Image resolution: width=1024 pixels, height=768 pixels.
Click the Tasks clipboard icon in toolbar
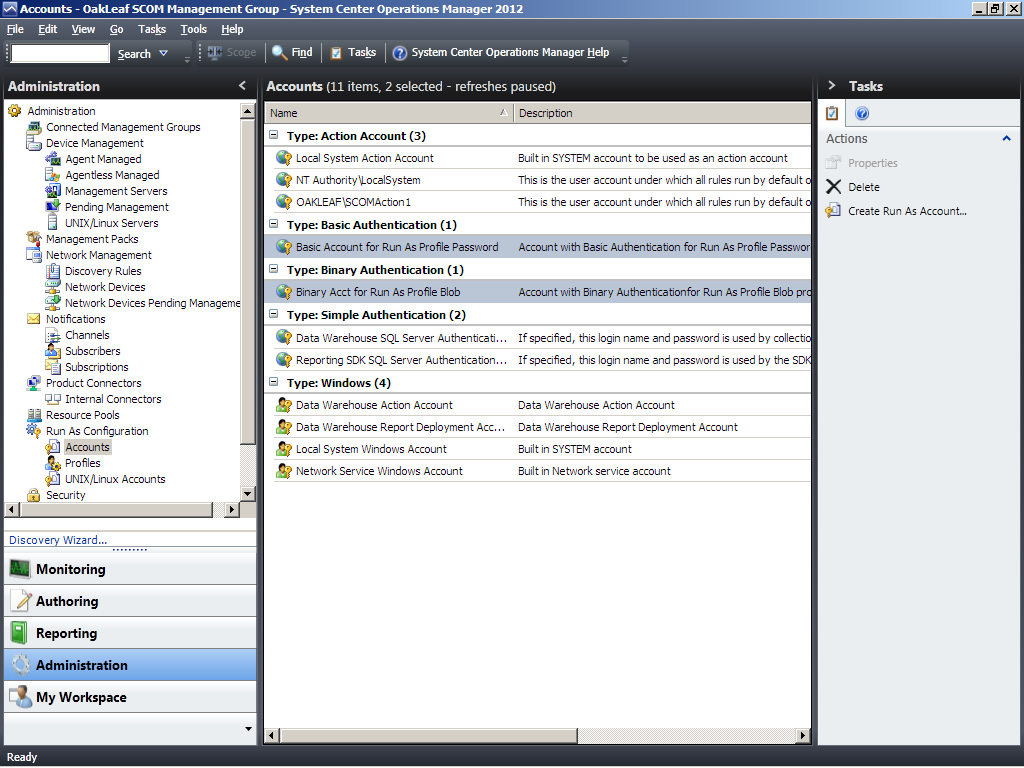point(336,53)
